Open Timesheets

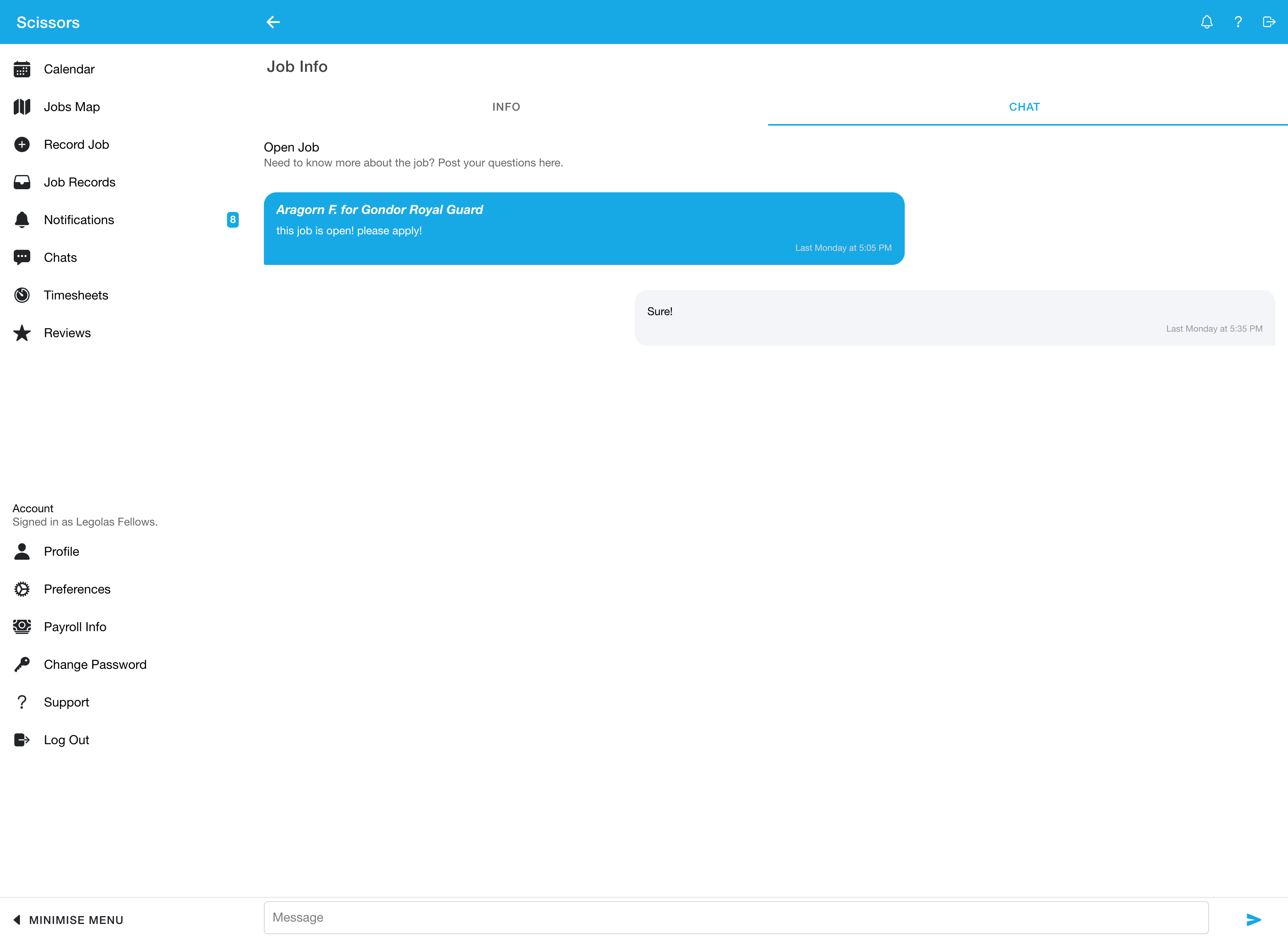tap(76, 295)
